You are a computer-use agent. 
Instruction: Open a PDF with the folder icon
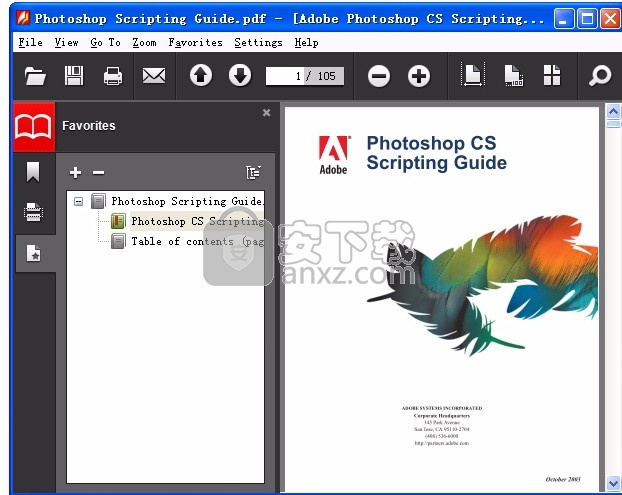(x=35, y=76)
